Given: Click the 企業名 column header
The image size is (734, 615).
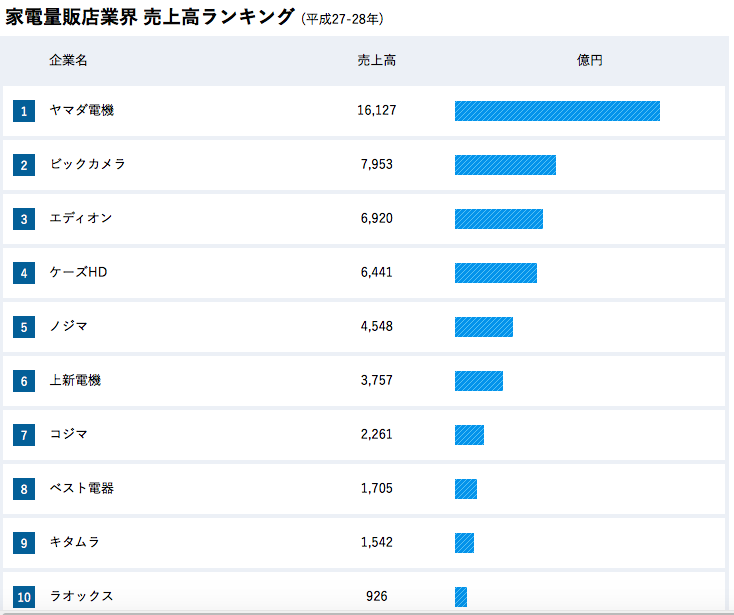Looking at the screenshot, I should click(x=68, y=60).
